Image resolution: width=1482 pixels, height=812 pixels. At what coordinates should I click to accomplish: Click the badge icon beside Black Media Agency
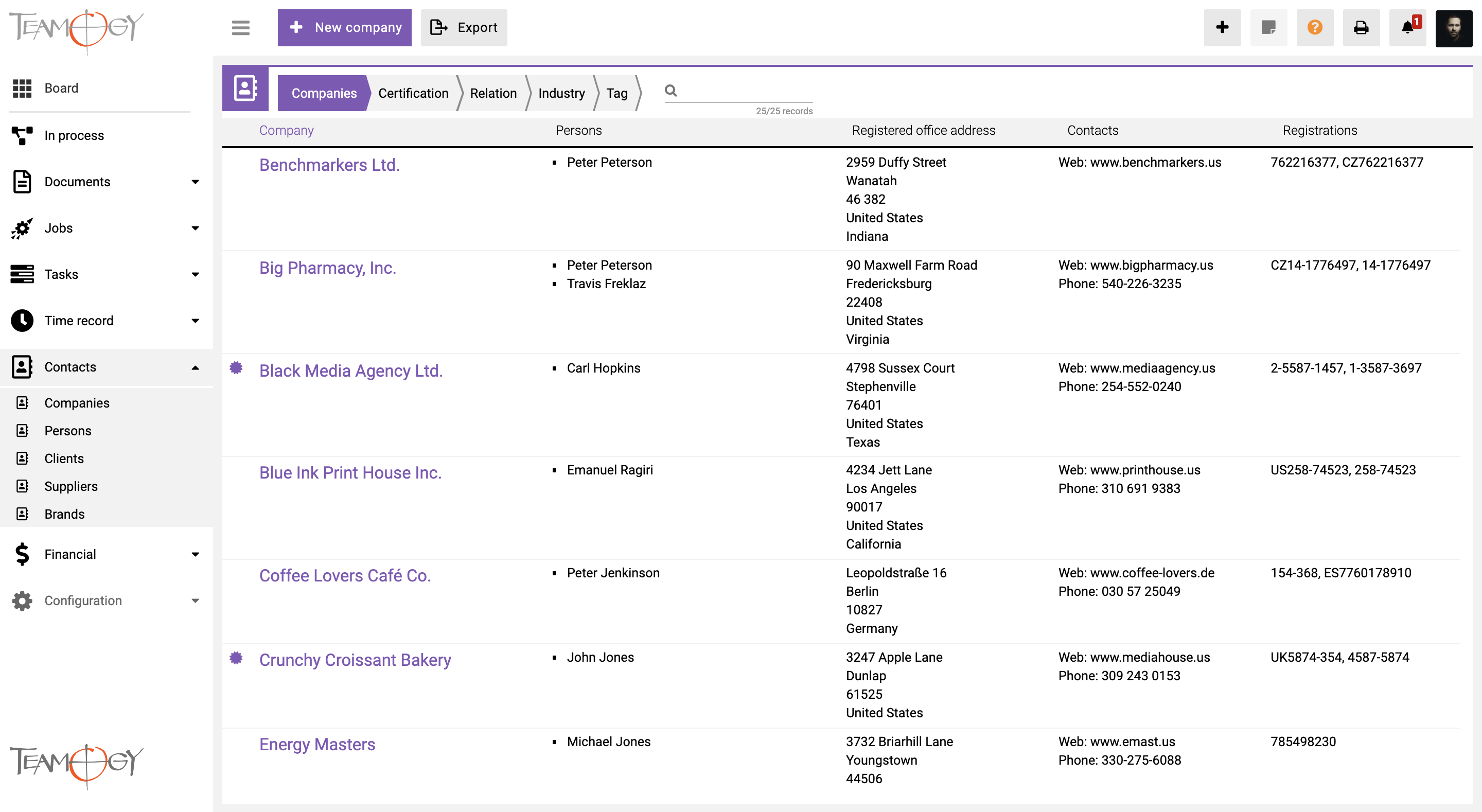pos(236,368)
